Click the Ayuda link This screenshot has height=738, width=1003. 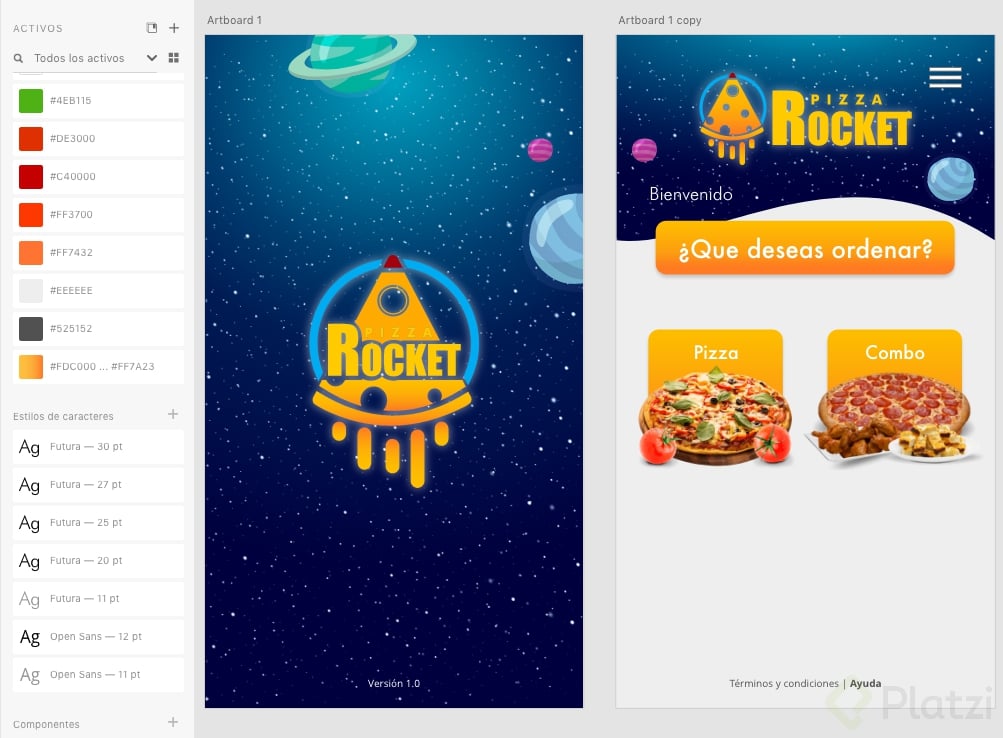pos(865,684)
